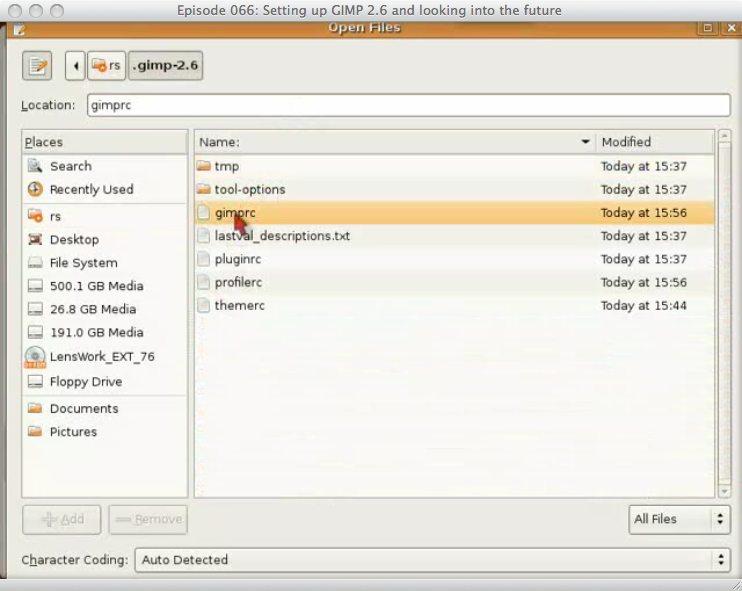Select the tmp folder row
The image size is (742, 591).
click(x=454, y=166)
